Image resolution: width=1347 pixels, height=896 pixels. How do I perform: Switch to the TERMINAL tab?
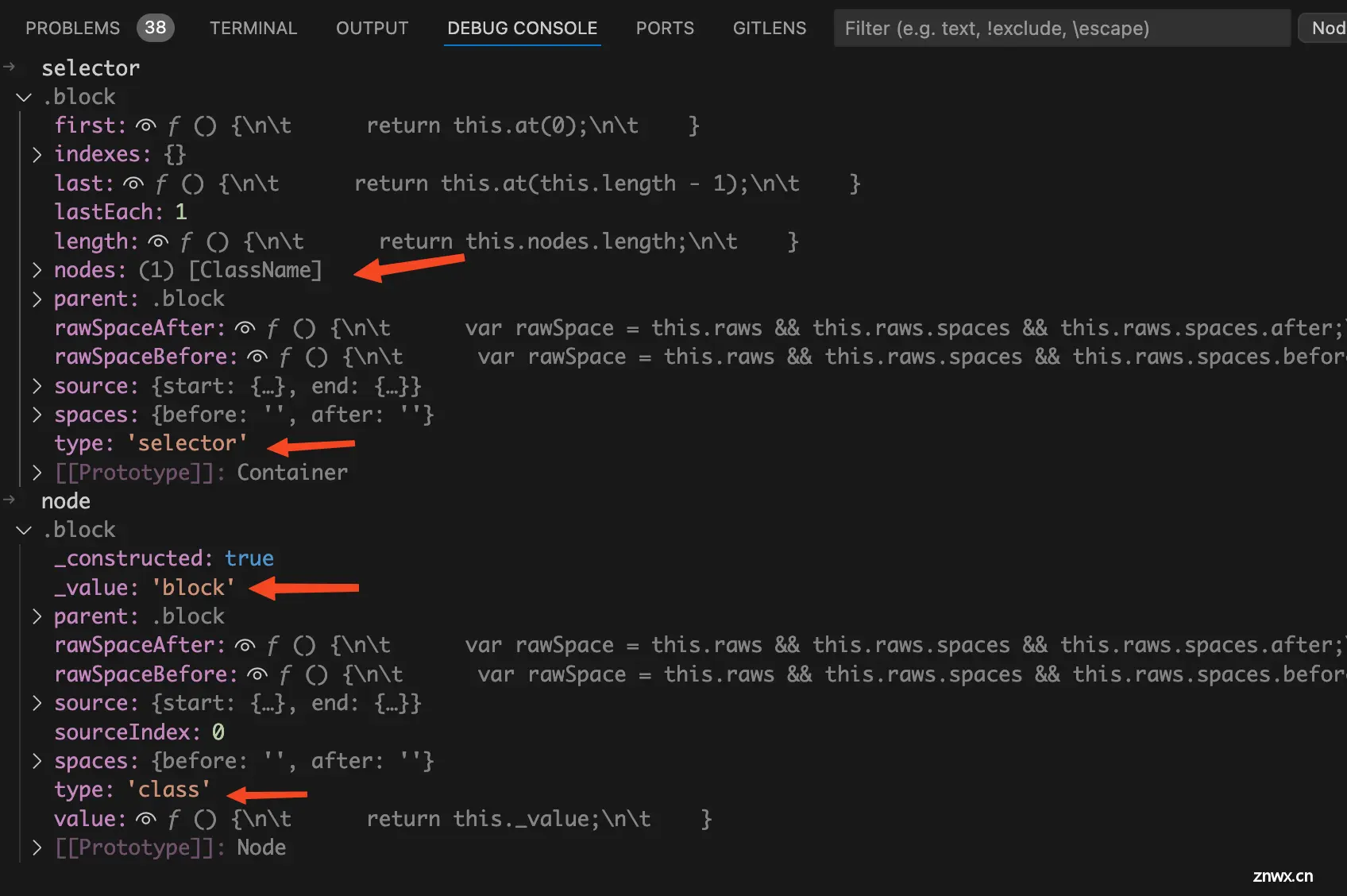253,28
